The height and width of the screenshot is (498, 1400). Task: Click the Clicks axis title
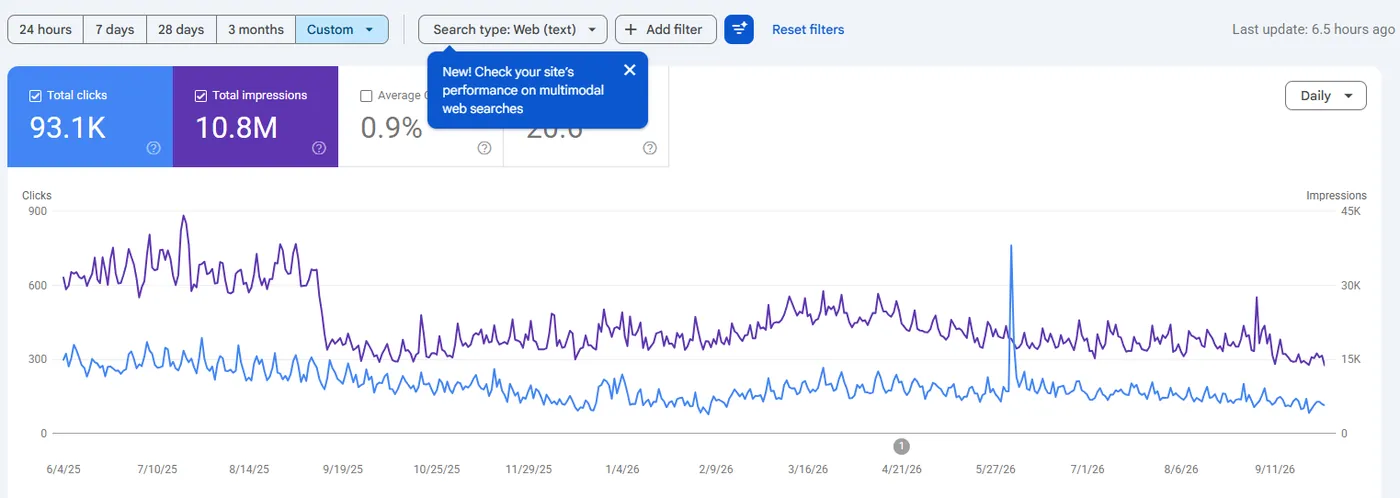click(x=37, y=196)
